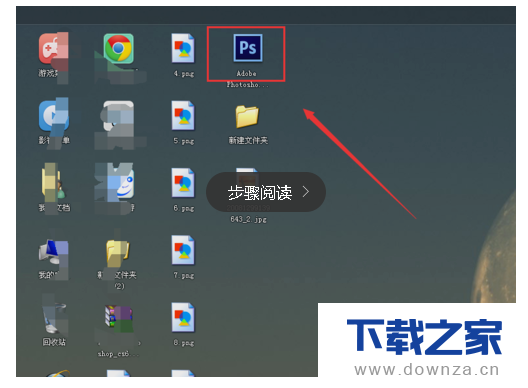Select the Google Chrome desktop icon

pos(118,48)
